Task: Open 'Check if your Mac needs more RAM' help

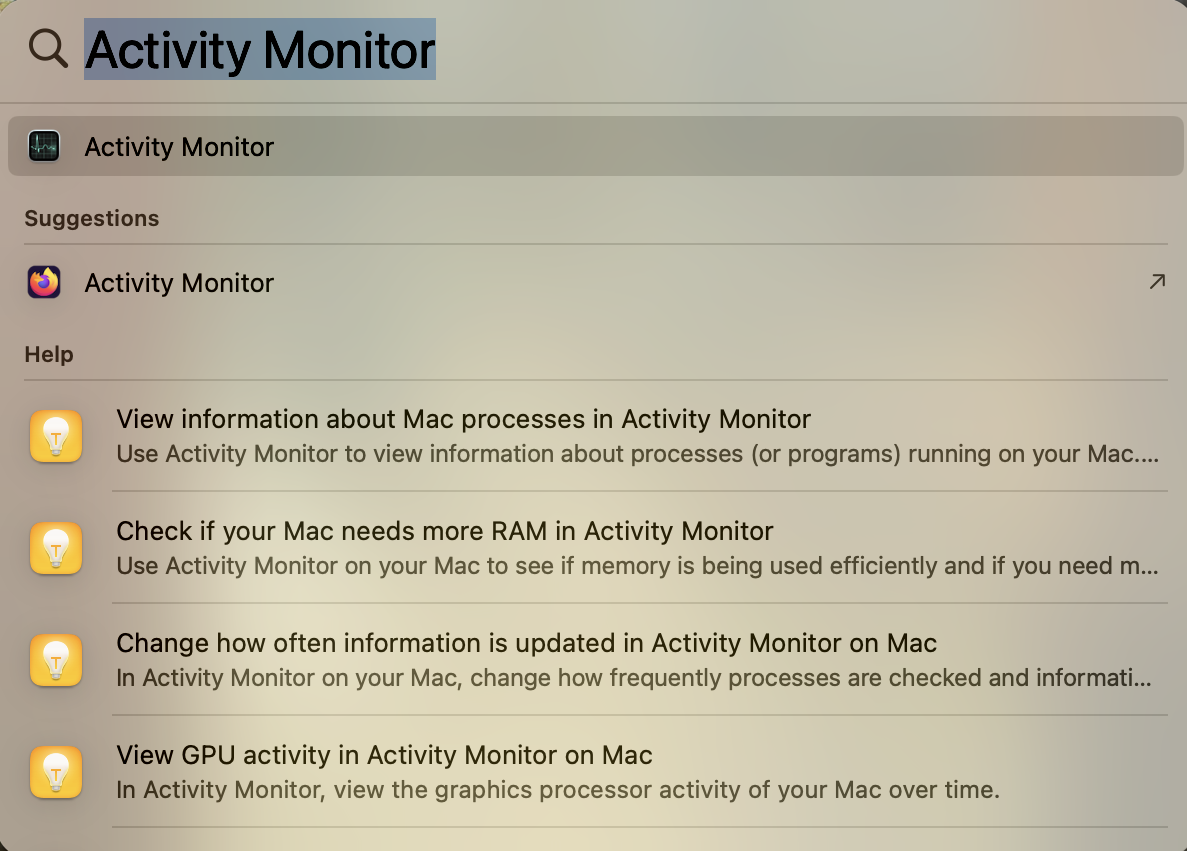Action: click(x=445, y=531)
